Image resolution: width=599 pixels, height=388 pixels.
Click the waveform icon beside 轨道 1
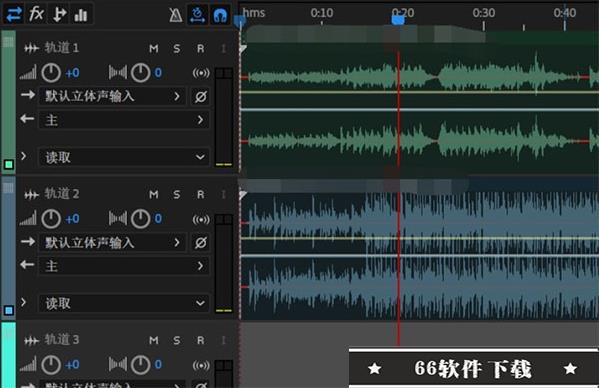(31, 48)
